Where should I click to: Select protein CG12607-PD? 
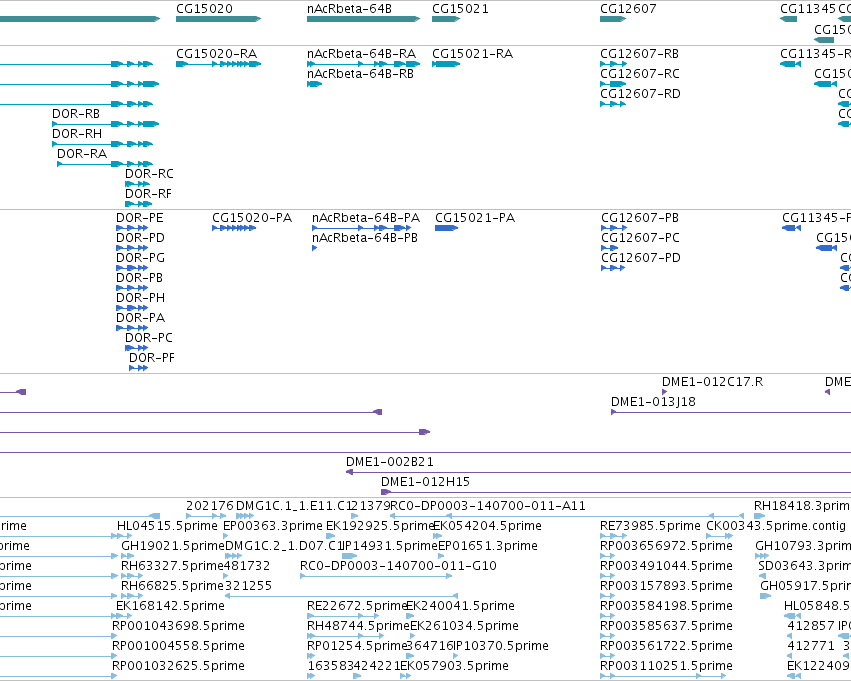tap(613, 268)
